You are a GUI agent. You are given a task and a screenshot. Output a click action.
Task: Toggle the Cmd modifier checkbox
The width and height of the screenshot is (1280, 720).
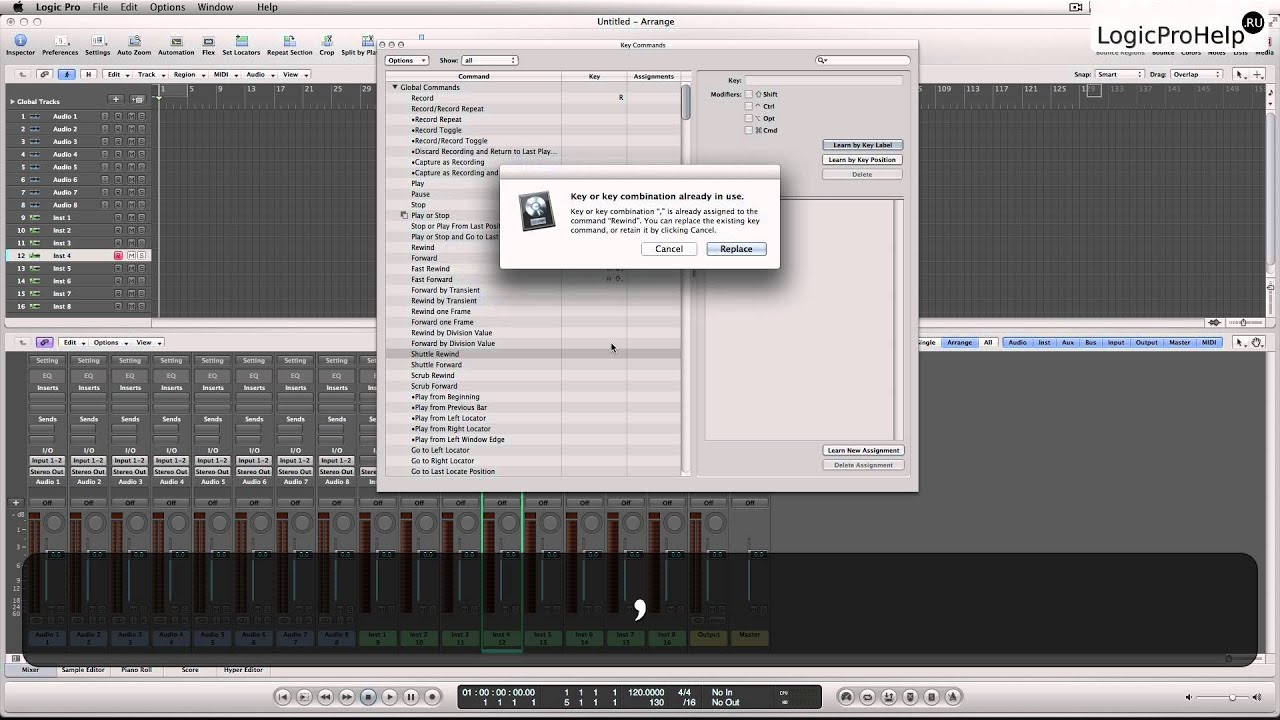coord(749,130)
